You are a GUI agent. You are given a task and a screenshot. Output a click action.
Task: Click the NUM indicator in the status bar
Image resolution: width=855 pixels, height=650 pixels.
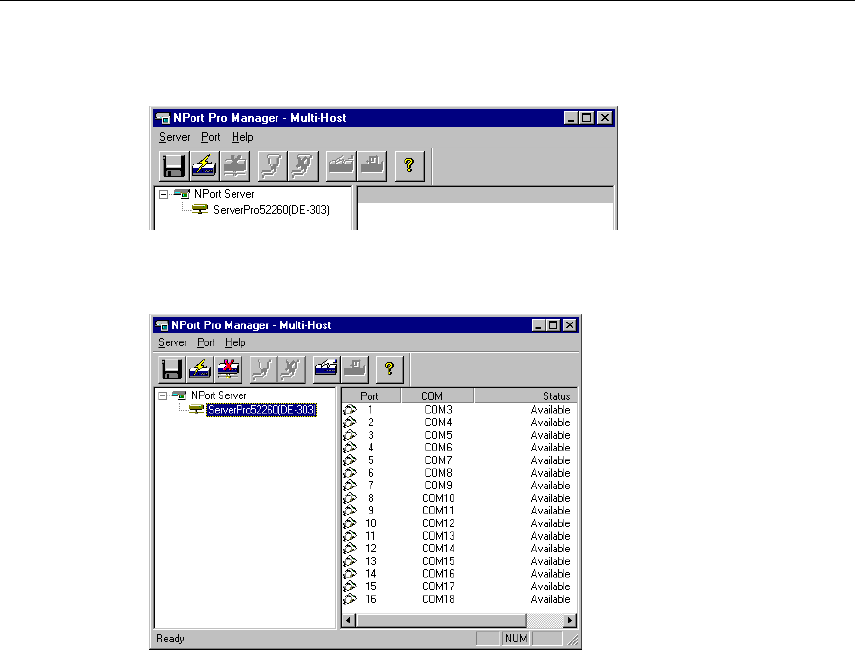click(516, 639)
